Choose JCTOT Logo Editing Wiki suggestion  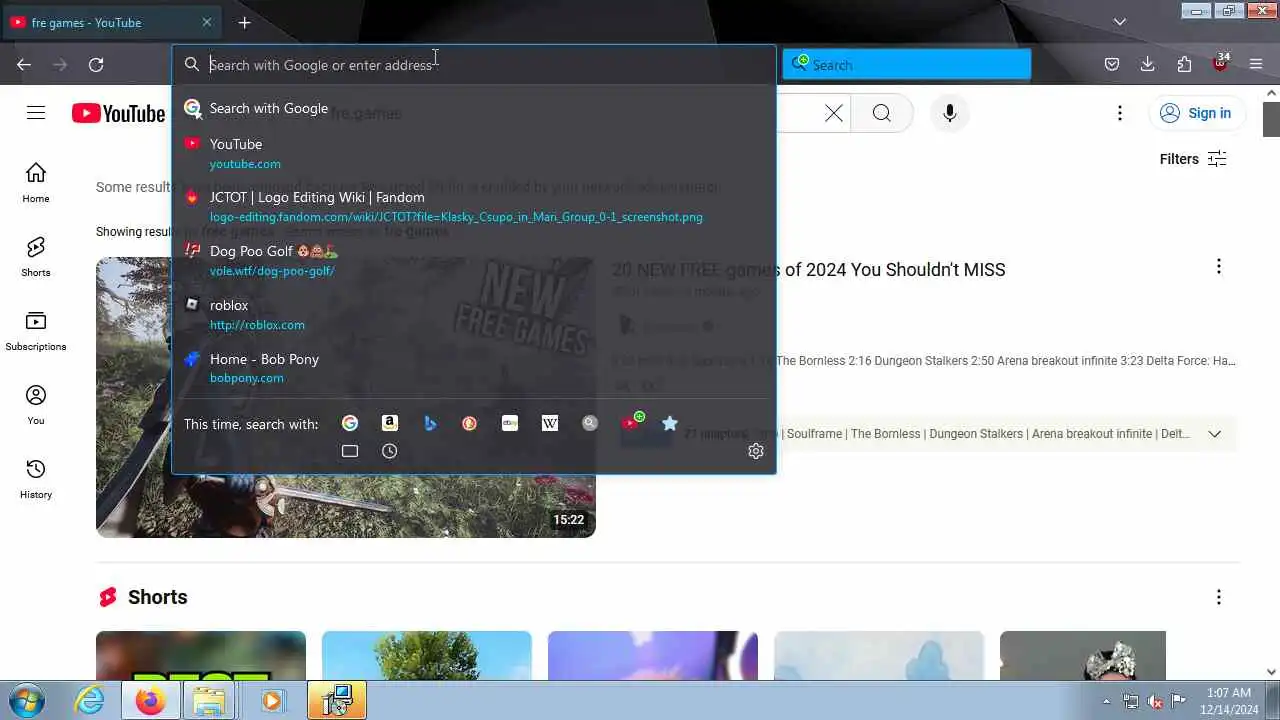tap(474, 206)
